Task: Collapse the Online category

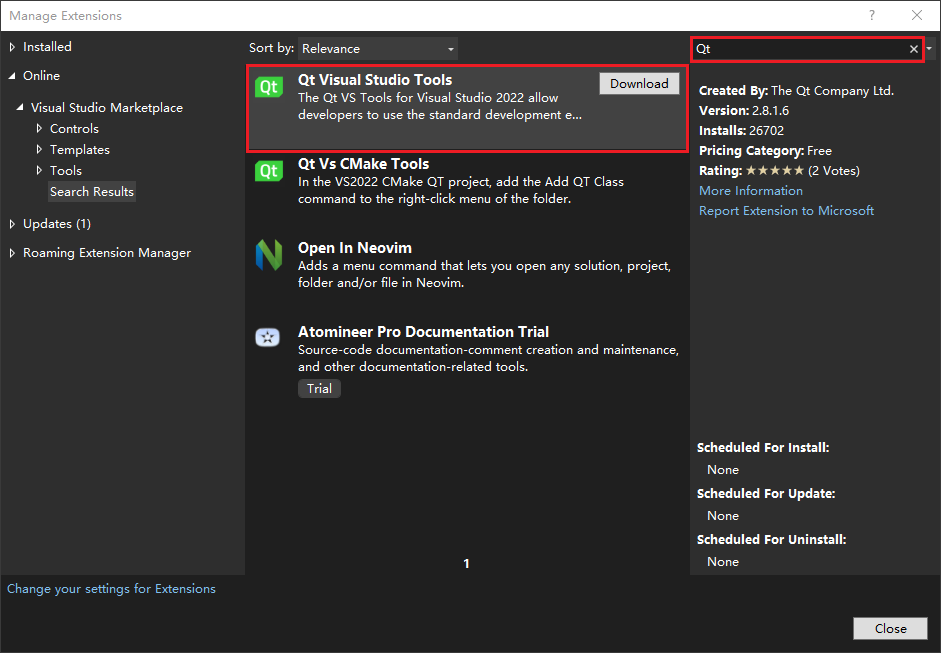Action: (12, 76)
